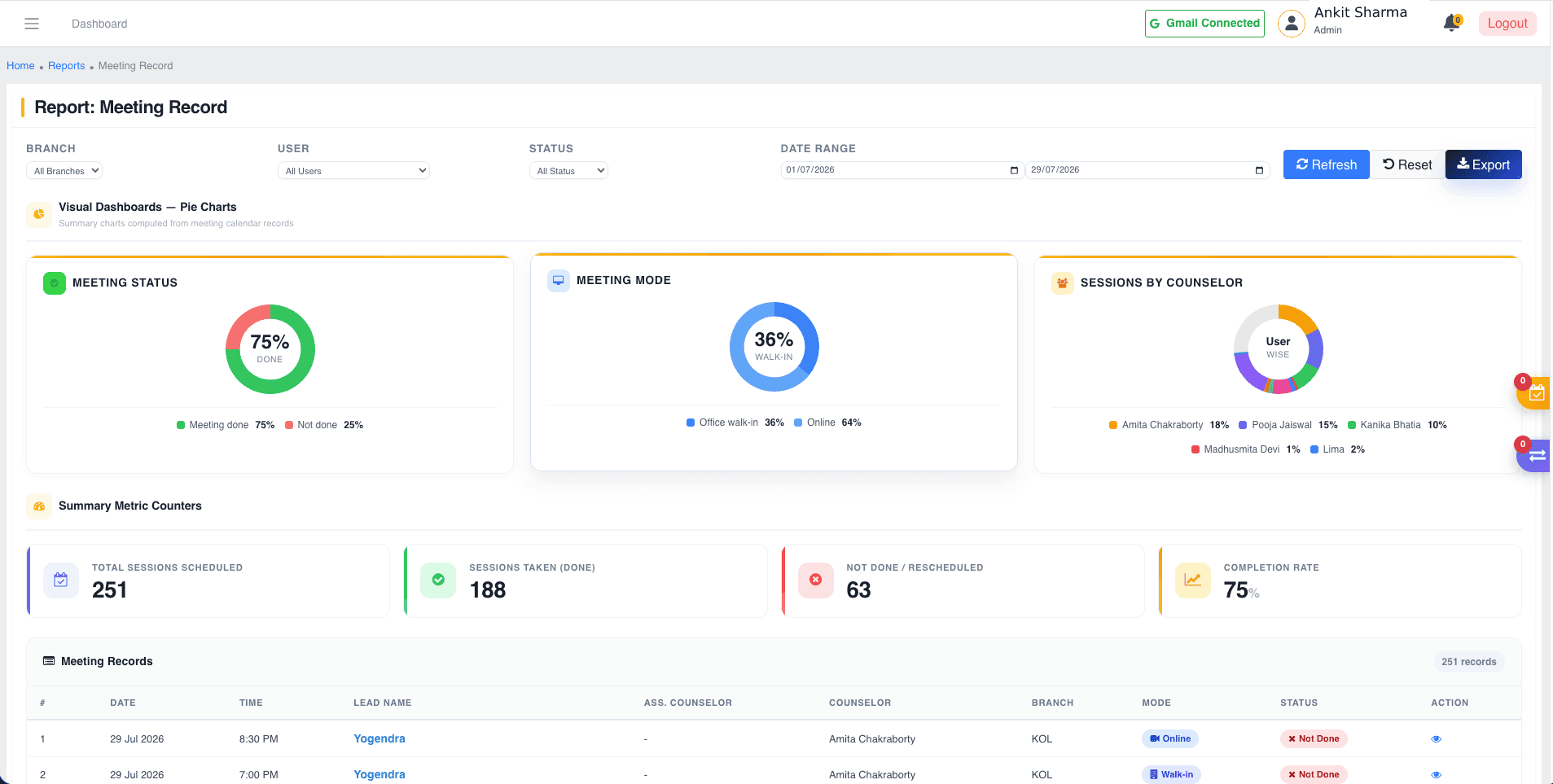Click the Sessions Taken green check icon
Screen dimensions: 1553x784
[x=438, y=580]
